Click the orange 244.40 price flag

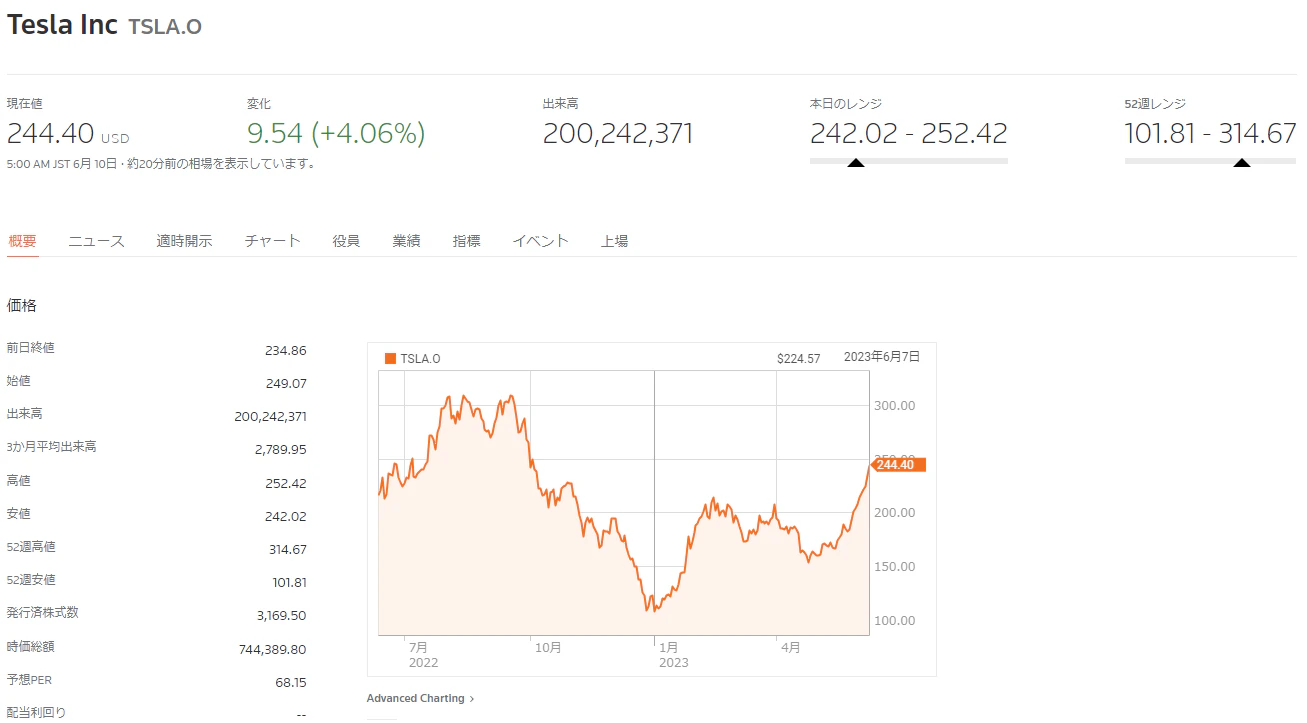[x=899, y=465]
